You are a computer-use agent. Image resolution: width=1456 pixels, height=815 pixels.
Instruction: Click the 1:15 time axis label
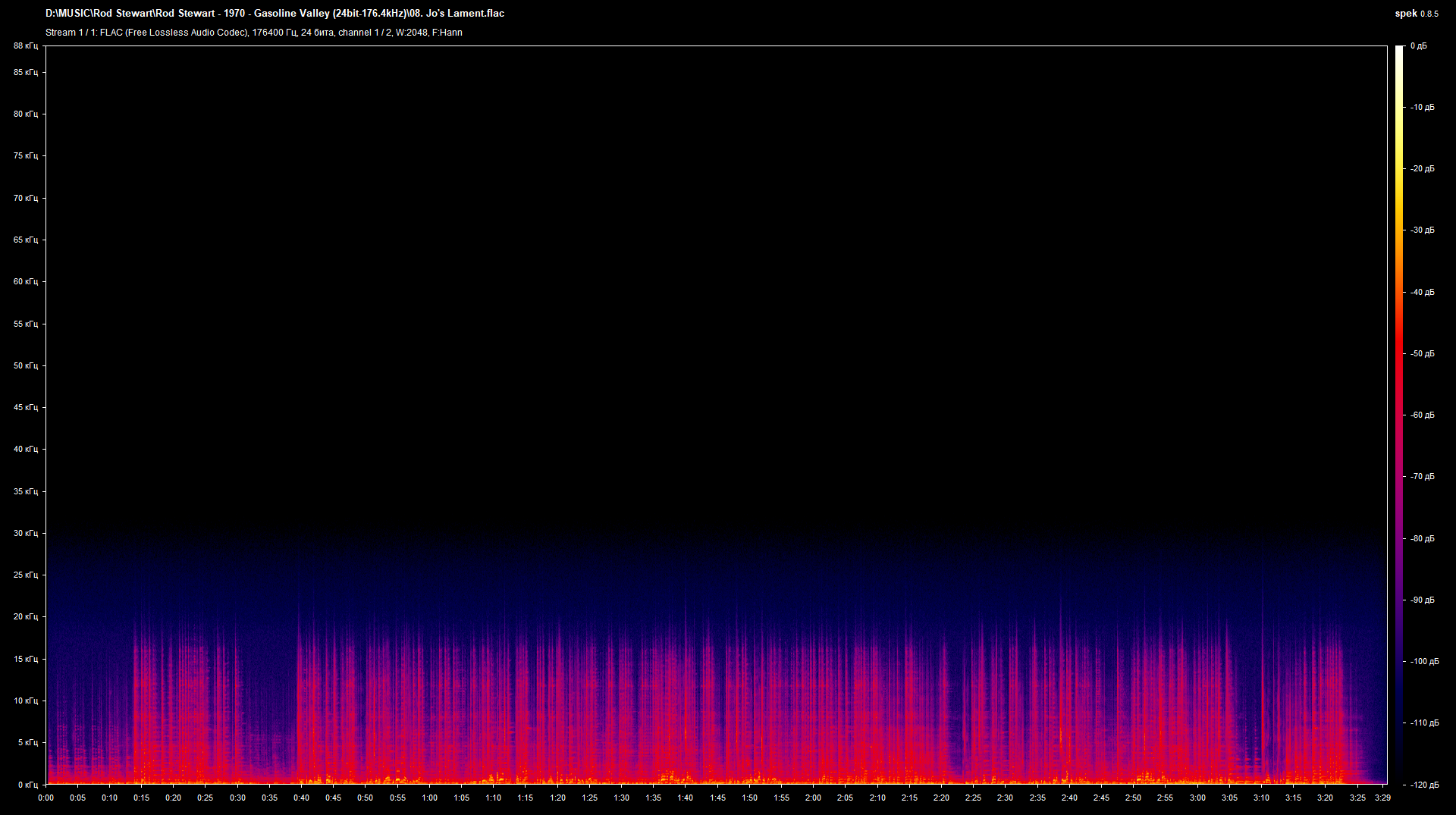point(526,798)
